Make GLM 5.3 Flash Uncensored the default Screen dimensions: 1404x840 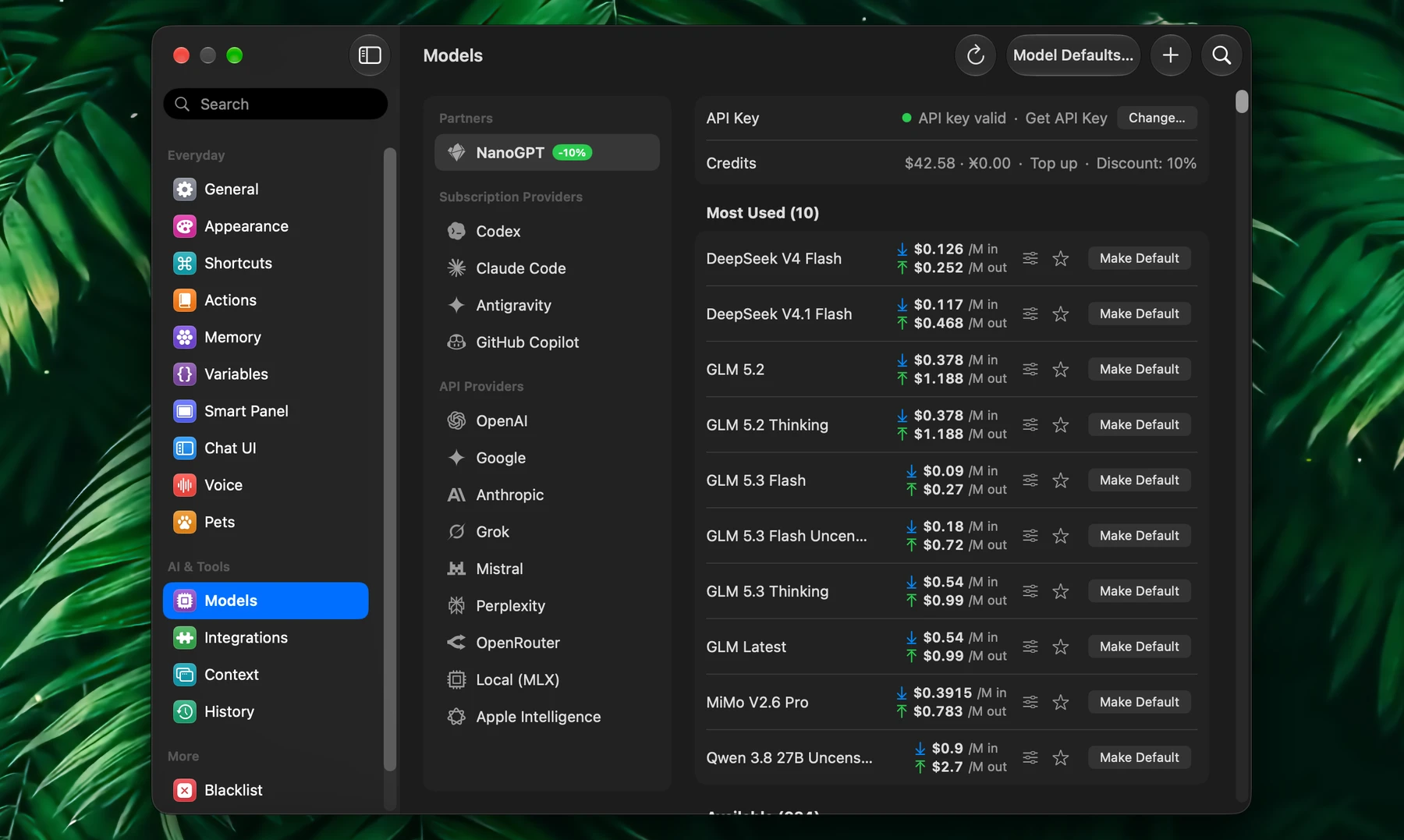coord(1139,536)
